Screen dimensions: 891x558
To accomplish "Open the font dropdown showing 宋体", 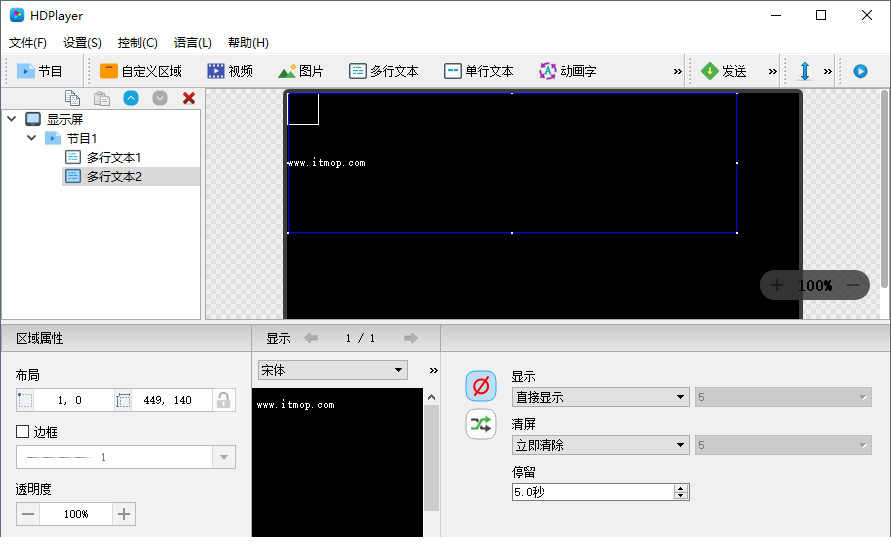I will 332,370.
